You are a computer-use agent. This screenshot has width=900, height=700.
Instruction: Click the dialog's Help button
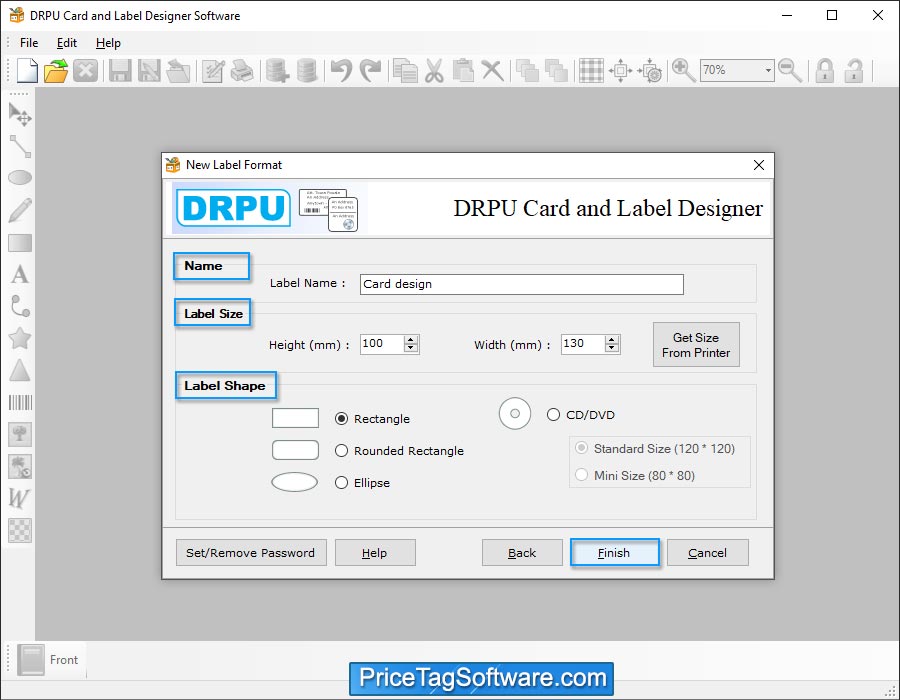[375, 553]
